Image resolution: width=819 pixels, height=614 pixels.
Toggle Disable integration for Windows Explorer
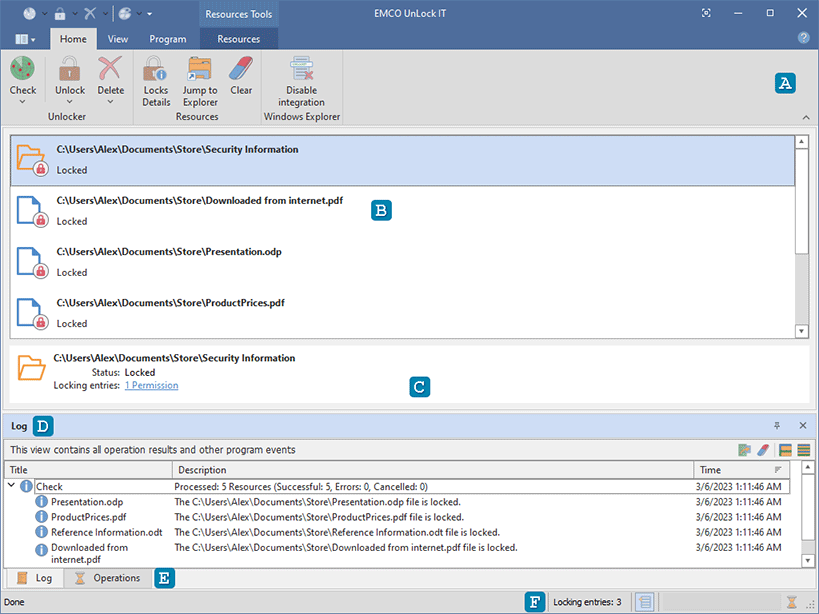tap(301, 80)
